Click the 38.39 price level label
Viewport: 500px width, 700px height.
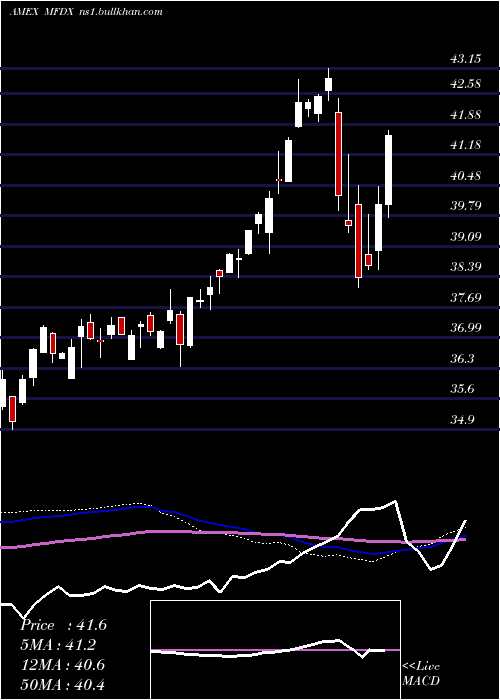point(466,267)
